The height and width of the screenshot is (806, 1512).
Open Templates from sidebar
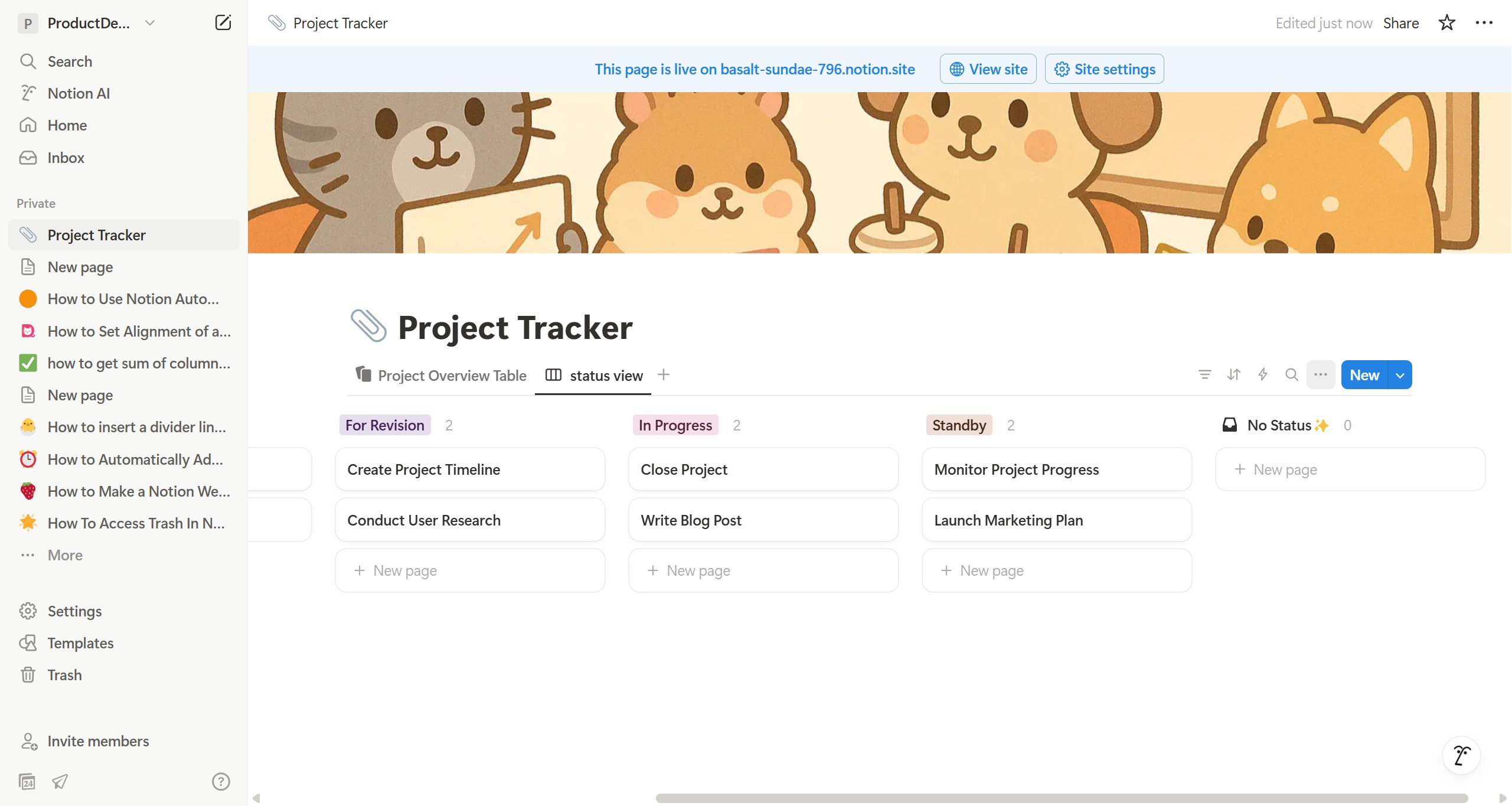pyautogui.click(x=124, y=643)
